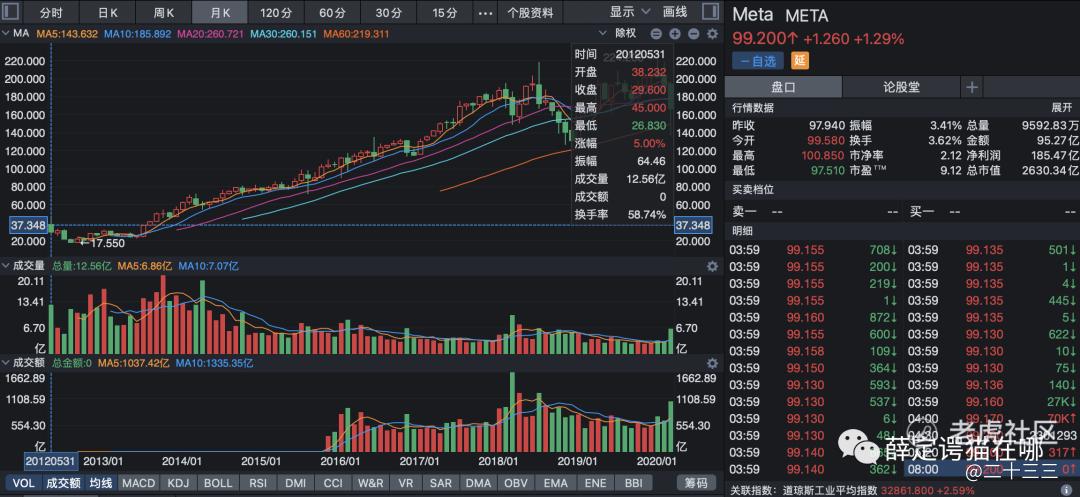Enable the BOLL indicator

tap(217, 483)
